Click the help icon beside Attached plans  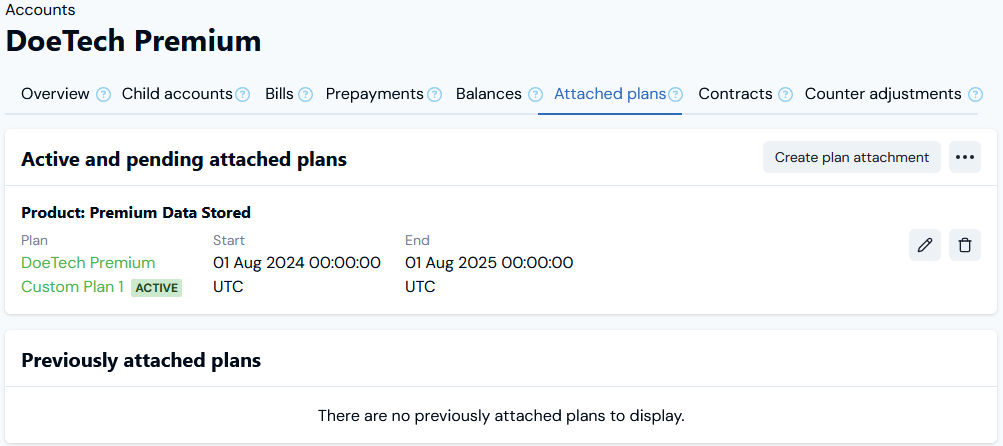(x=675, y=95)
